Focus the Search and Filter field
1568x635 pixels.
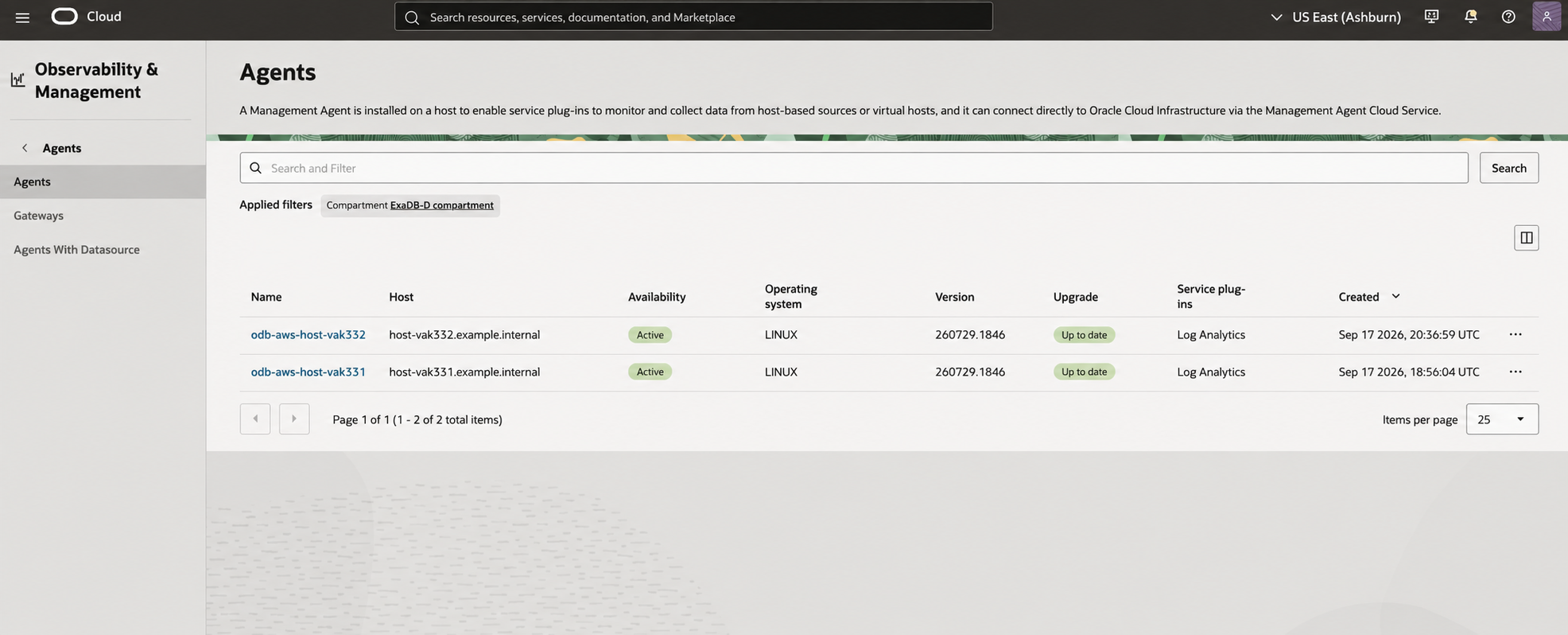click(854, 168)
